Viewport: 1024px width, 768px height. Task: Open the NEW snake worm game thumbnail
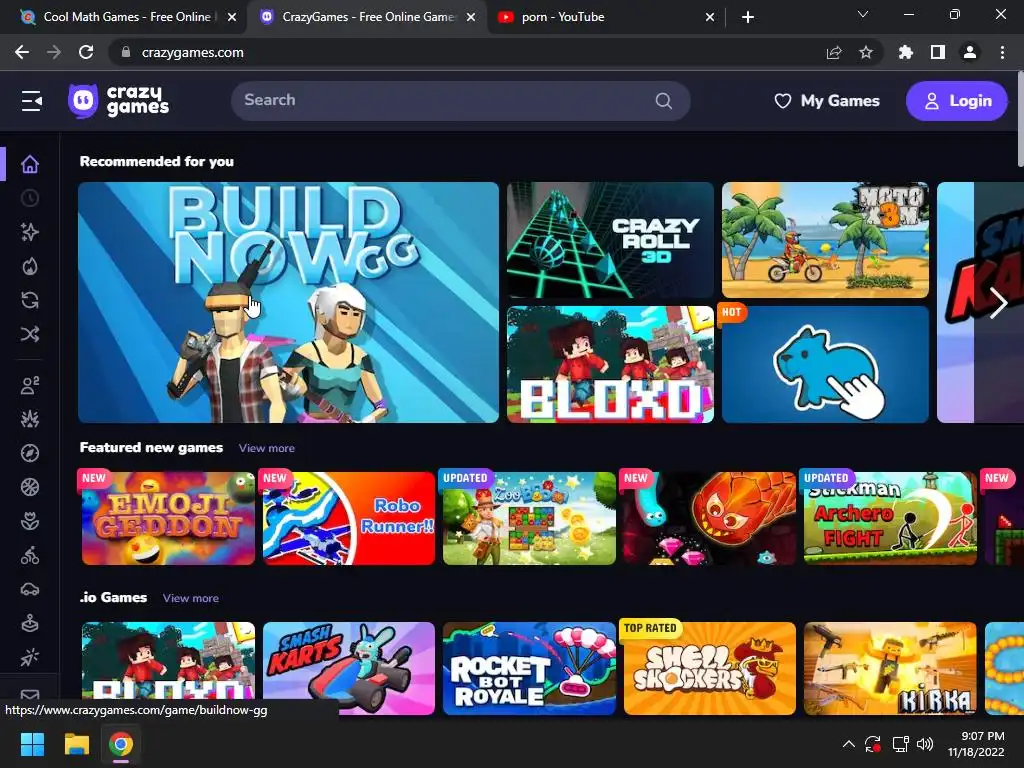710,519
